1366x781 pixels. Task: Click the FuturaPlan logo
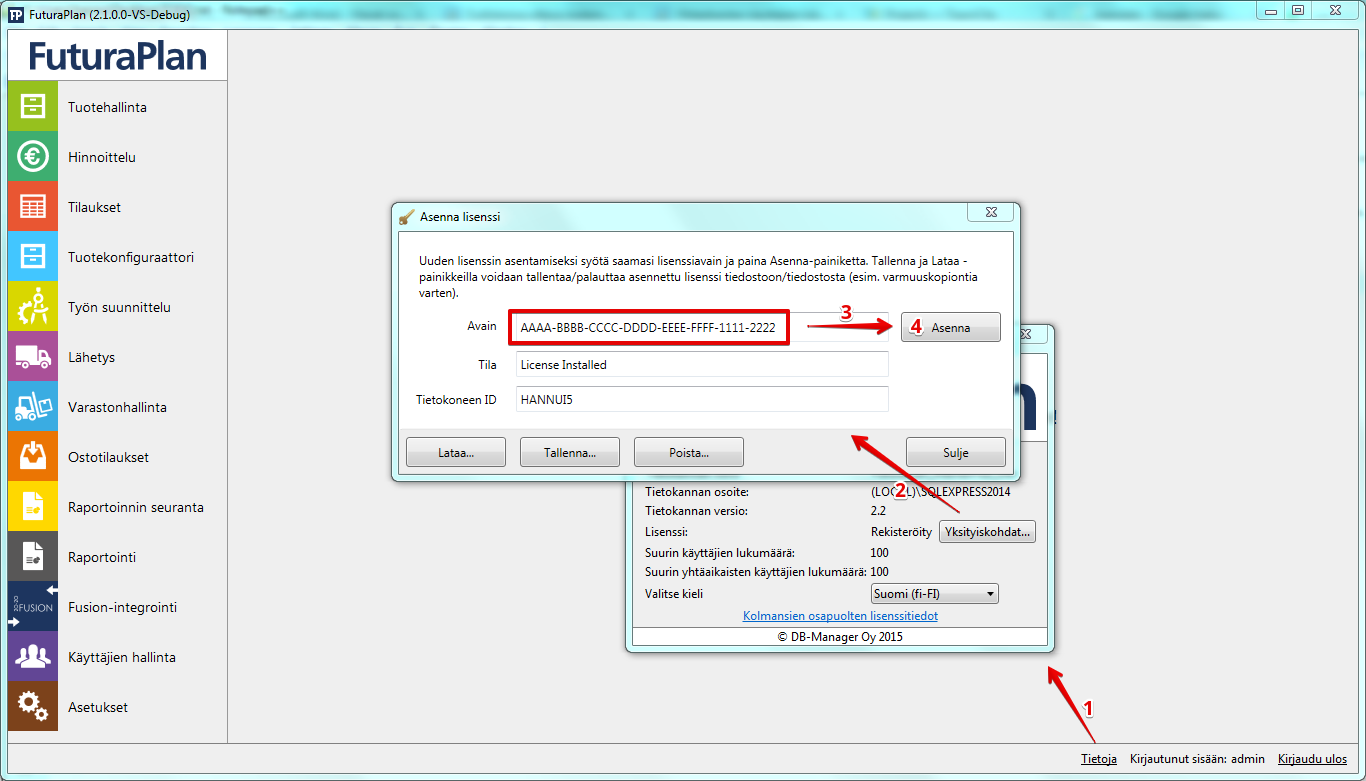(x=117, y=55)
